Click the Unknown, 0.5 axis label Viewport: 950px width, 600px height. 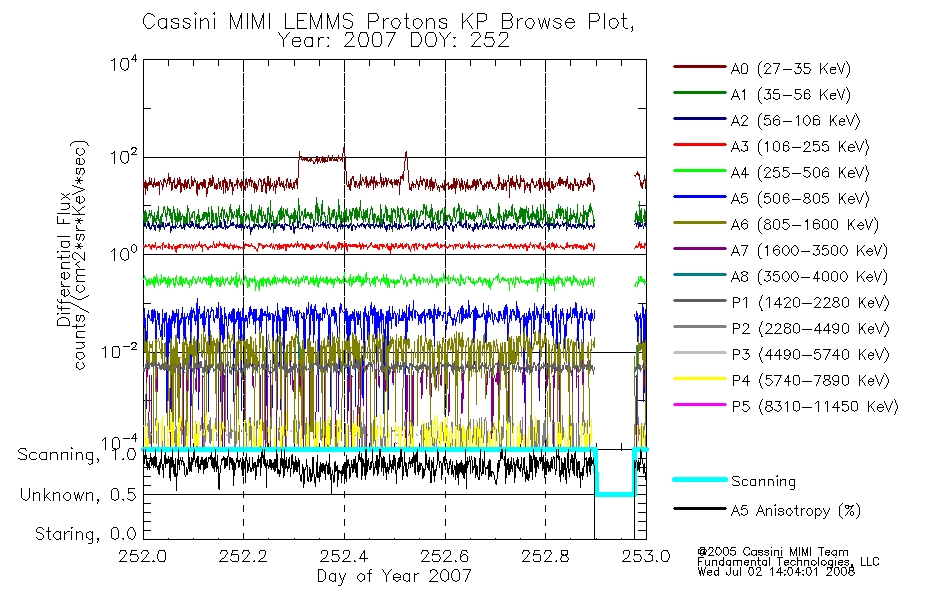point(78,495)
